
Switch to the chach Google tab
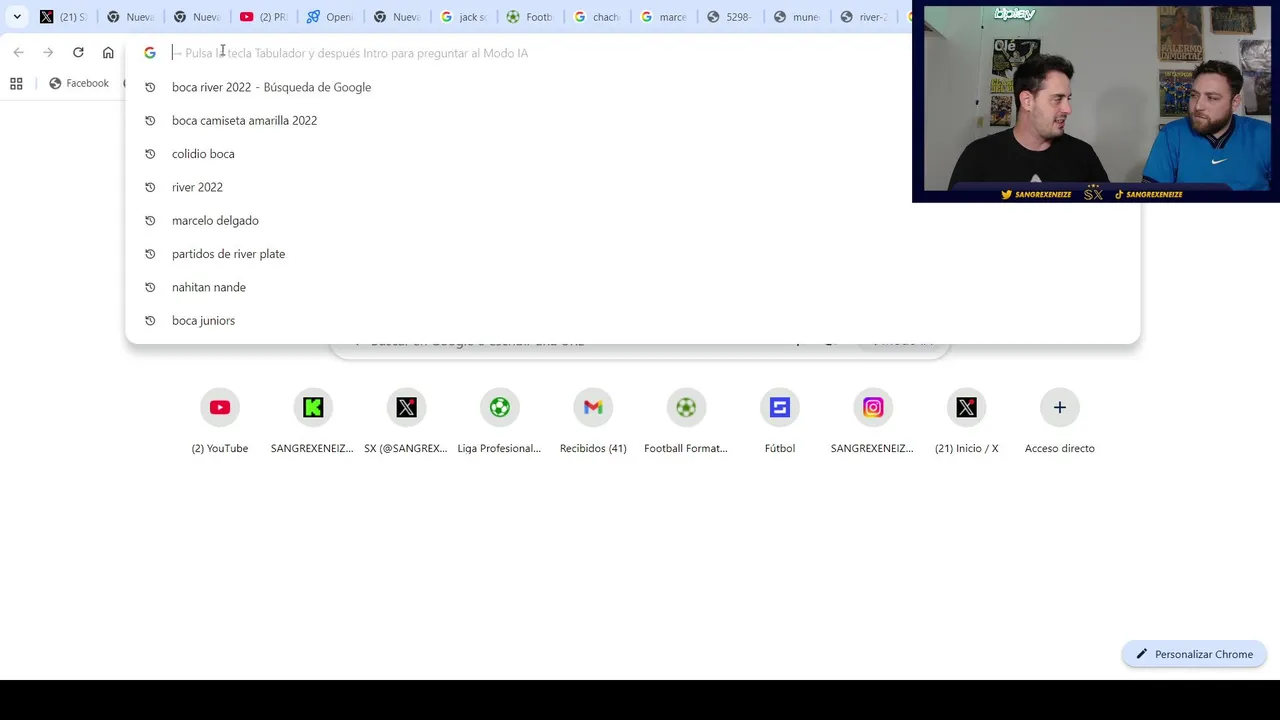596,17
